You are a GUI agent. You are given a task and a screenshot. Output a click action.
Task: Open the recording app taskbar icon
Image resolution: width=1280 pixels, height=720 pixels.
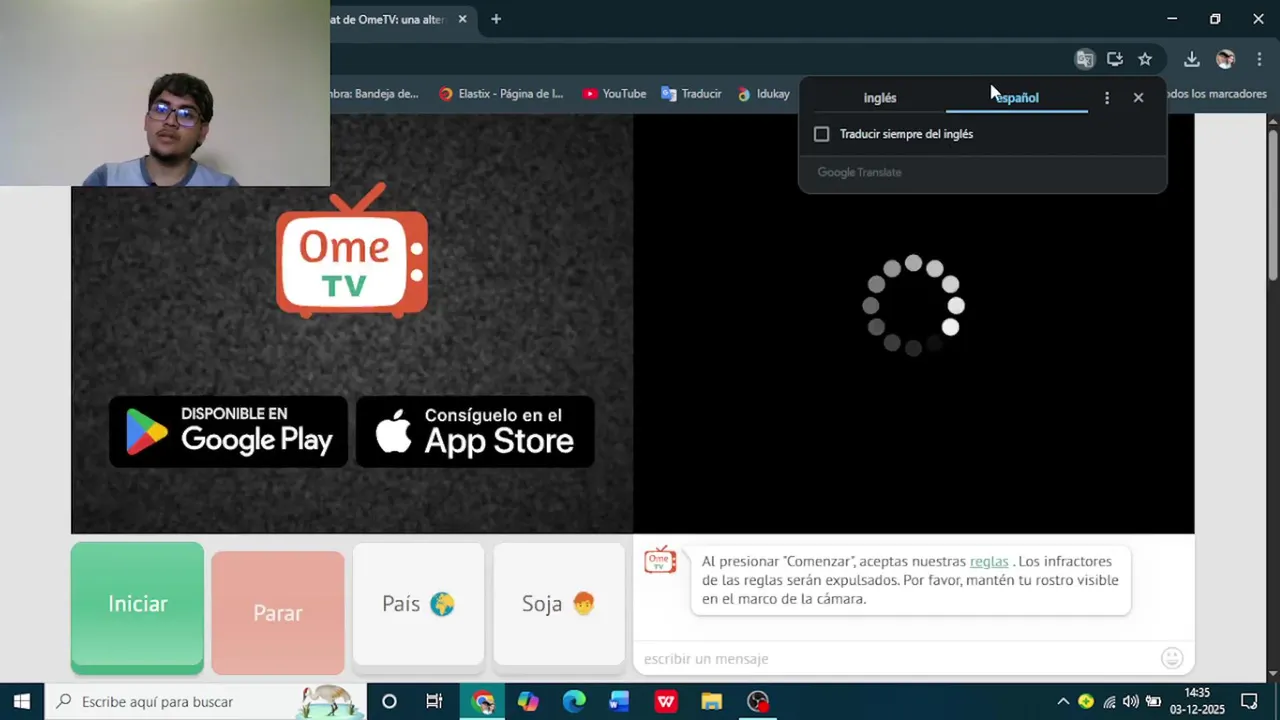click(x=758, y=701)
